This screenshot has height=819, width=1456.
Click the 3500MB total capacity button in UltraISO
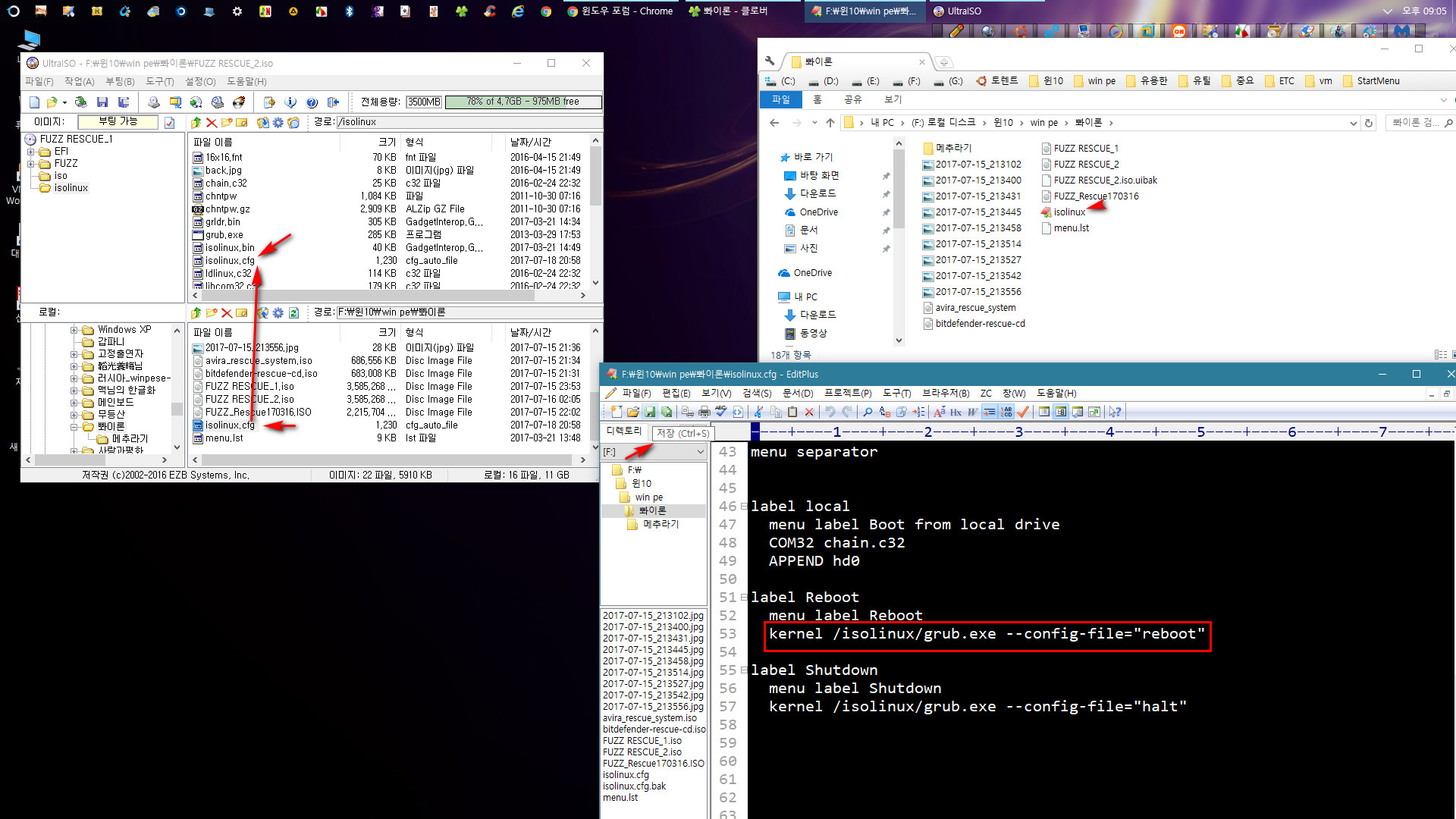[424, 102]
